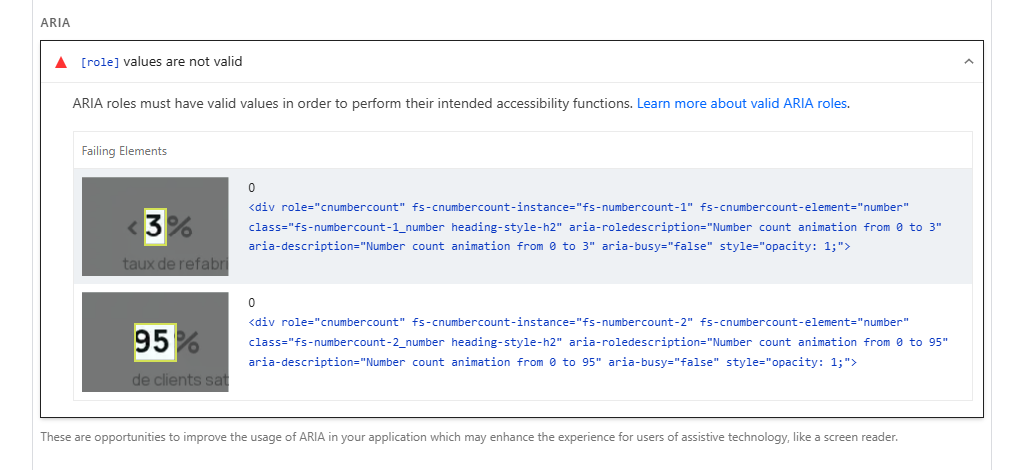Select the fs-numbercount-1 div code snippet
The image size is (1027, 470).
pyautogui.click(x=595, y=226)
